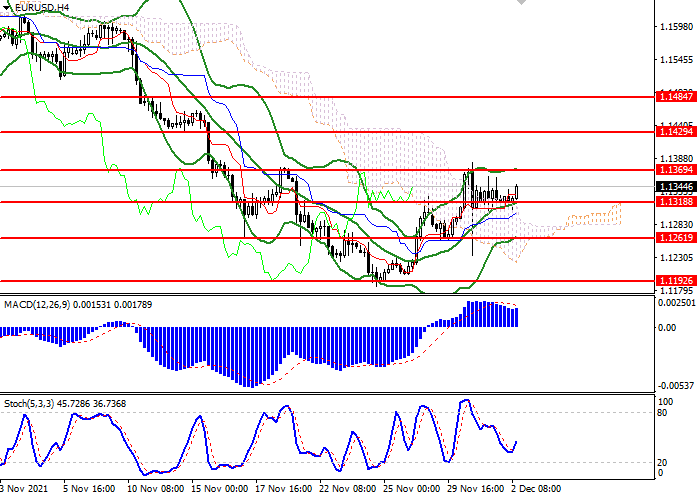The image size is (700, 500).
Task: Click the 1.15980 price scale value
Action: pyautogui.click(x=676, y=27)
